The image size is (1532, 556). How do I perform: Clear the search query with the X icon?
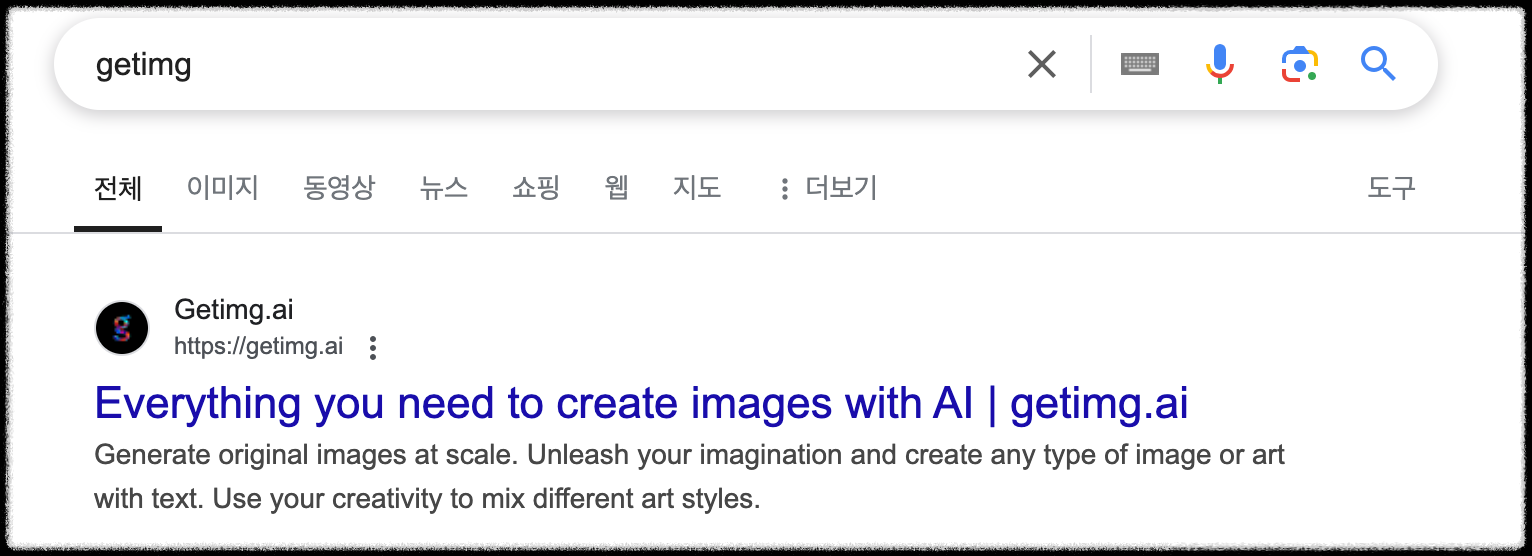coord(1042,65)
